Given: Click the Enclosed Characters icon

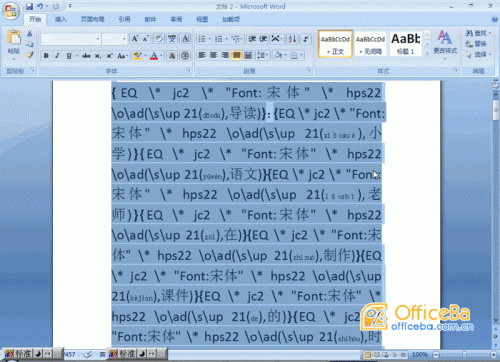Looking at the screenshot, I should click(x=185, y=56).
